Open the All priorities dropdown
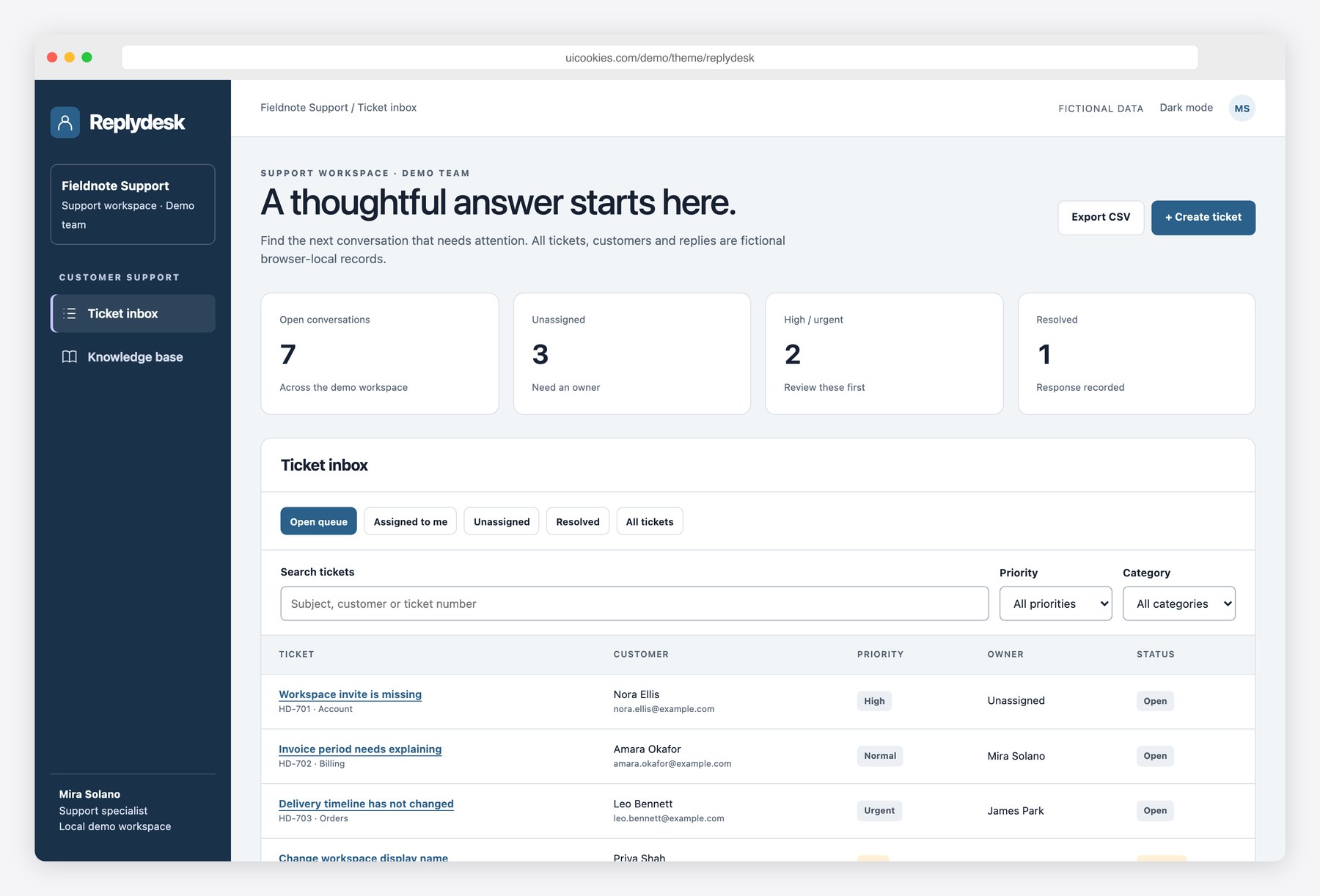 point(1055,603)
